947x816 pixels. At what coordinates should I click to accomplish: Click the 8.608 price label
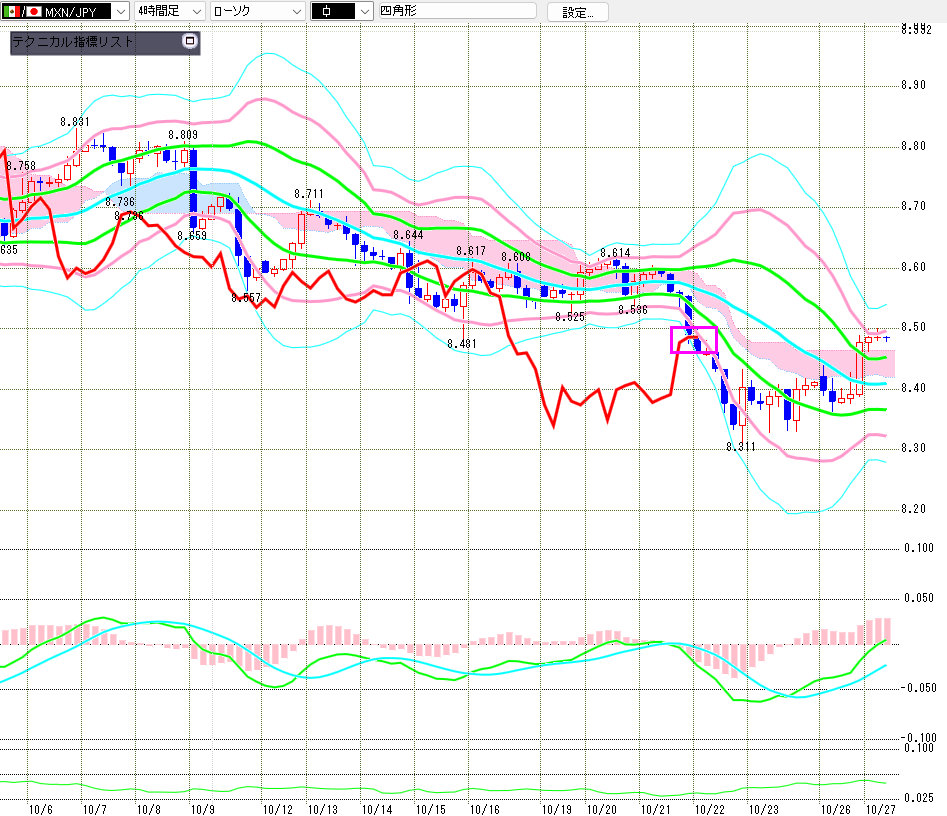pos(516,257)
